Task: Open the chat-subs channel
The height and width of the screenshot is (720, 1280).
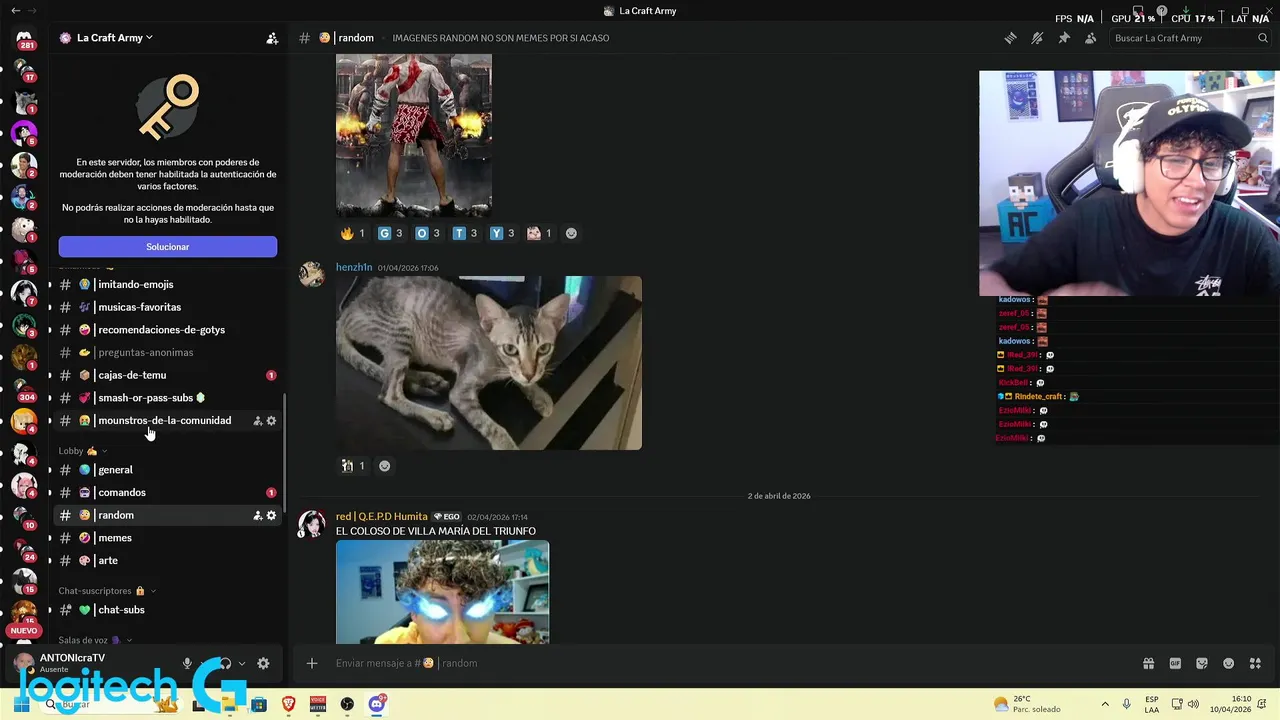Action: (x=167, y=610)
